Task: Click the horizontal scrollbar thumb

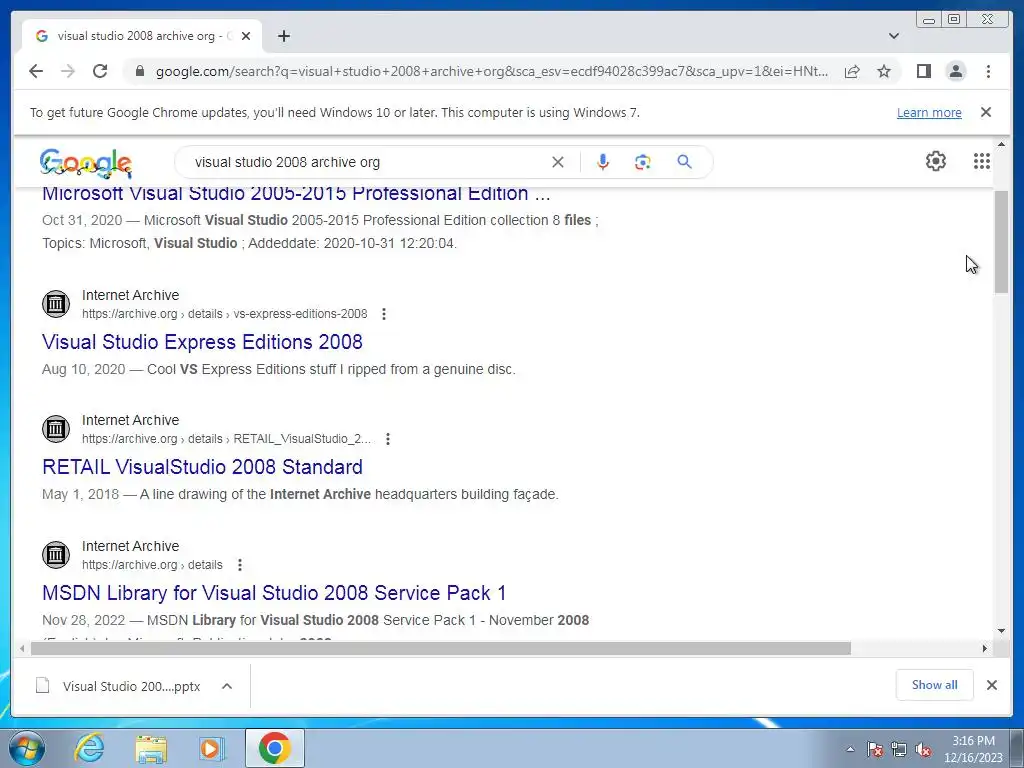Action: pyautogui.click(x=441, y=648)
